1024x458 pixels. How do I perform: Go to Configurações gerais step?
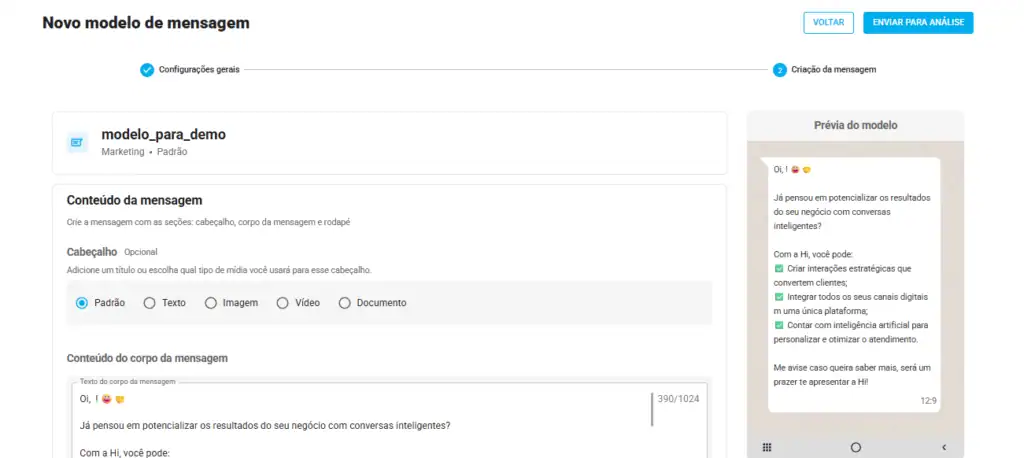[x=199, y=70]
